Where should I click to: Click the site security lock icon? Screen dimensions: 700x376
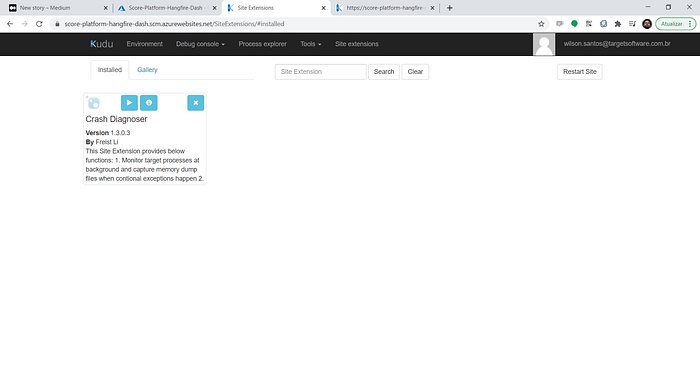point(57,24)
